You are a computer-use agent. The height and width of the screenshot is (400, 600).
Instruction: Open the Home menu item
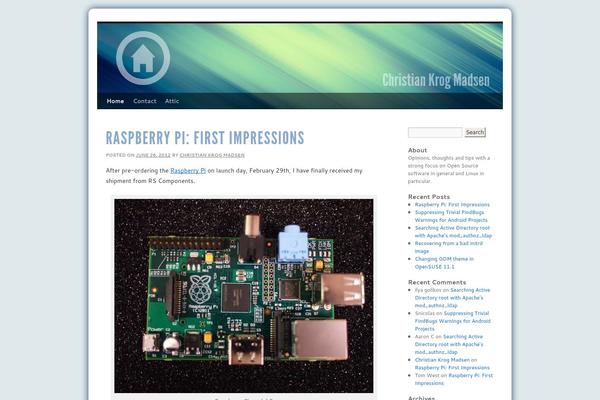tap(115, 101)
